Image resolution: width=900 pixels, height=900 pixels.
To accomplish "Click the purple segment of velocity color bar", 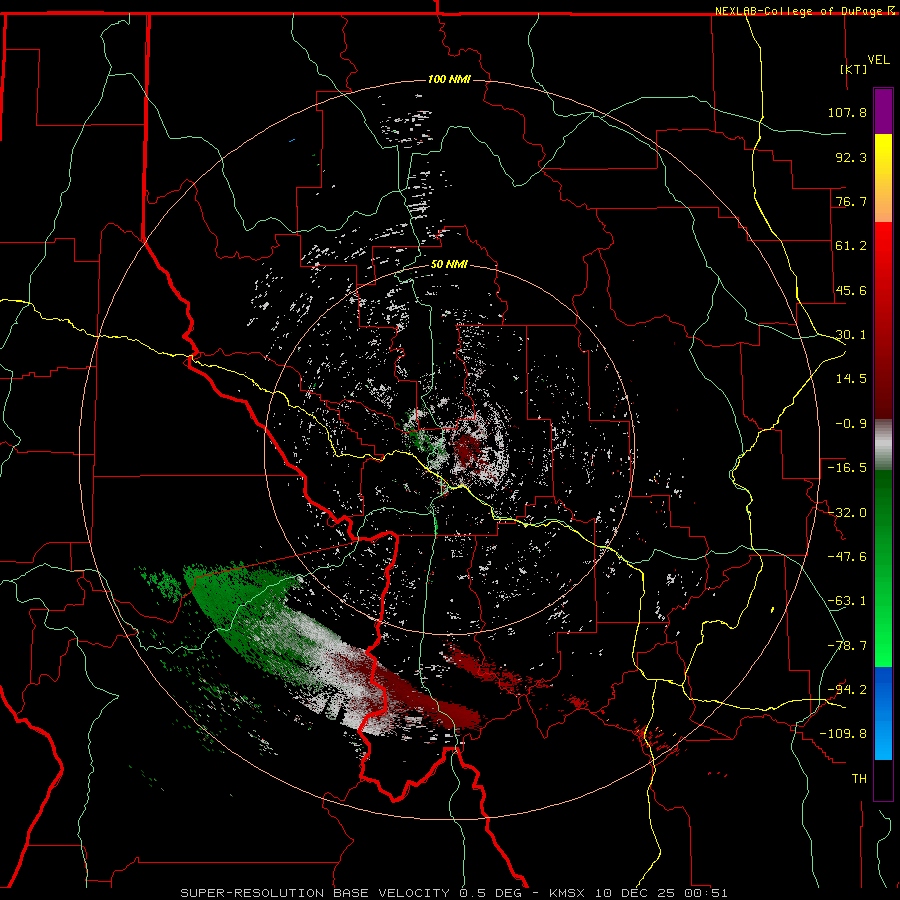I will click(883, 112).
